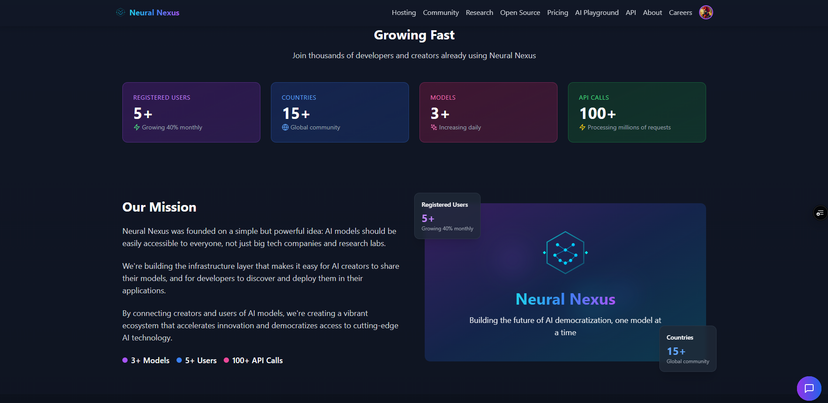Click the pink dot beside 100+ API Calls
The width and height of the screenshot is (828, 403).
point(226,360)
